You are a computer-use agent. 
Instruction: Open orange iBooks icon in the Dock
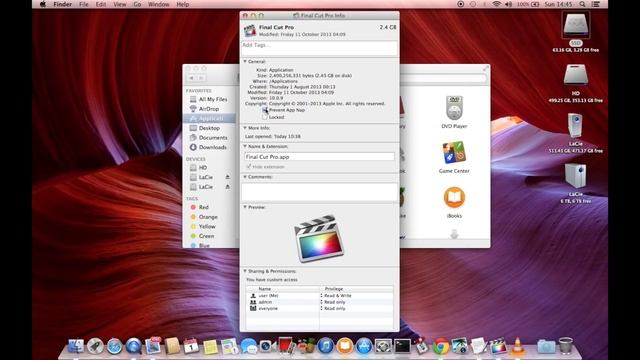click(x=344, y=346)
